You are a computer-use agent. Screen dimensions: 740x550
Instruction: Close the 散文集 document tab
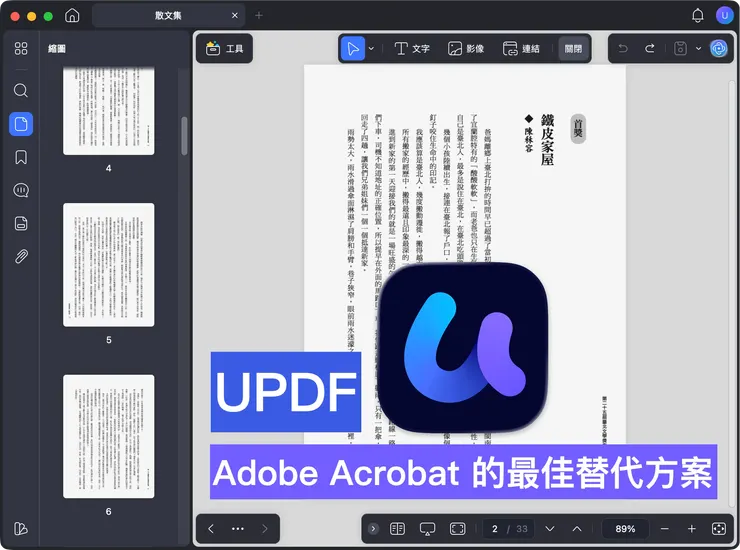(x=235, y=16)
